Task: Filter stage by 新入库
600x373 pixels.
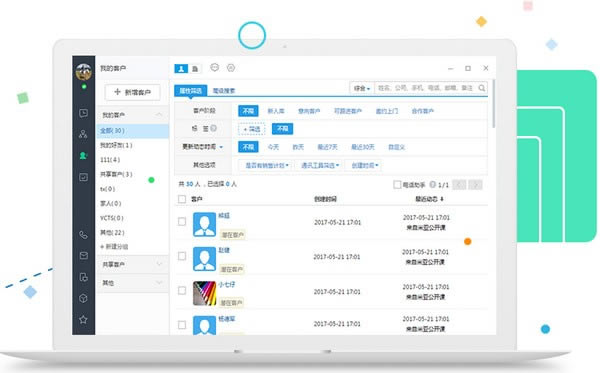Action: [x=276, y=111]
